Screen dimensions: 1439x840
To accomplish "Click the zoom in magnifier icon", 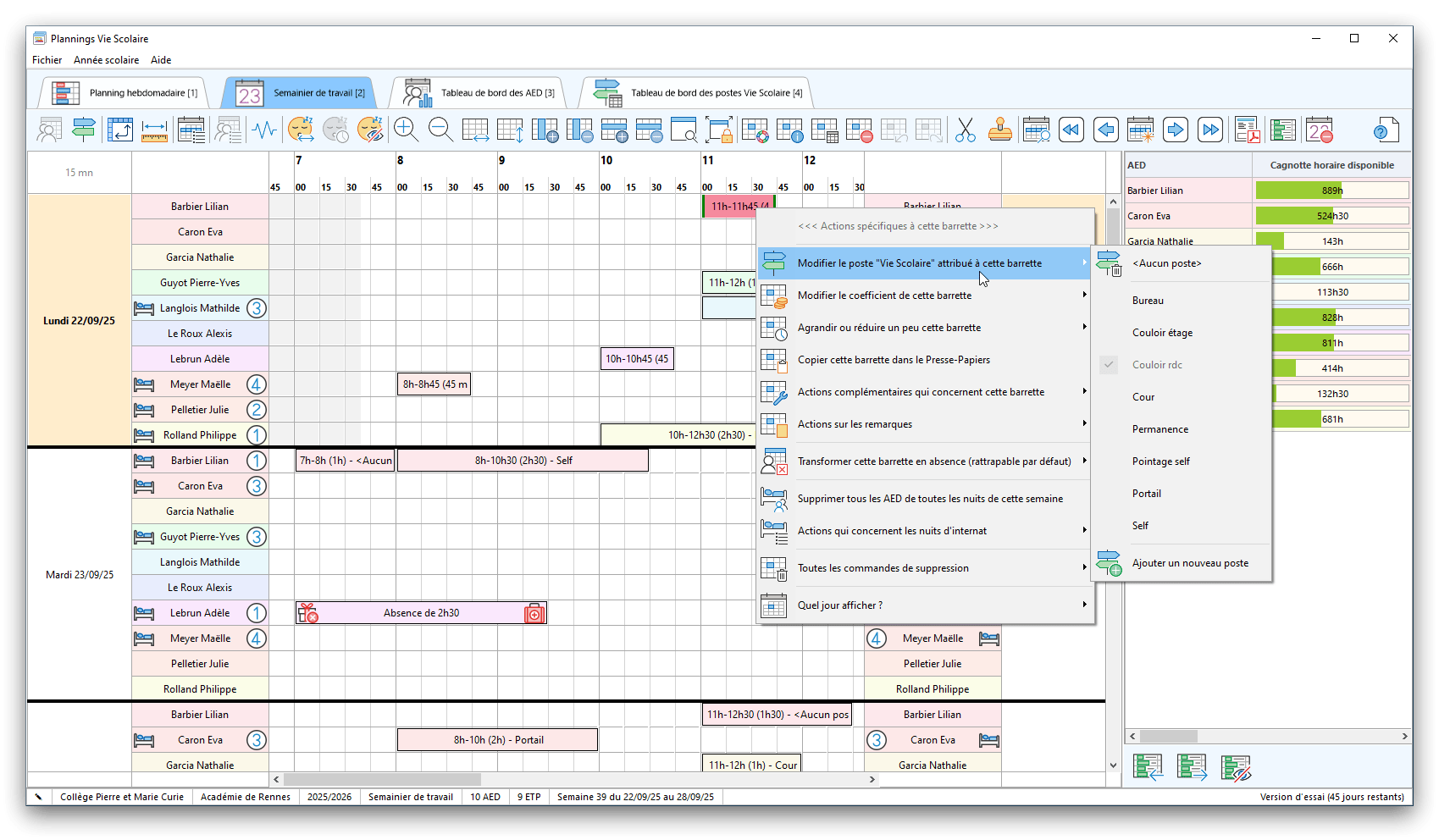I will (406, 130).
